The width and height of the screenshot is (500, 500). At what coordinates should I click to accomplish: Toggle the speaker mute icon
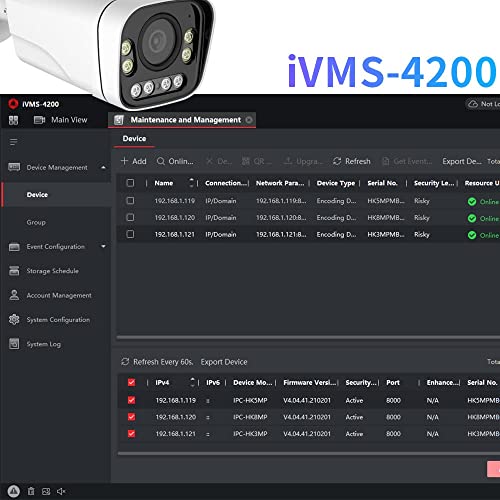61,491
